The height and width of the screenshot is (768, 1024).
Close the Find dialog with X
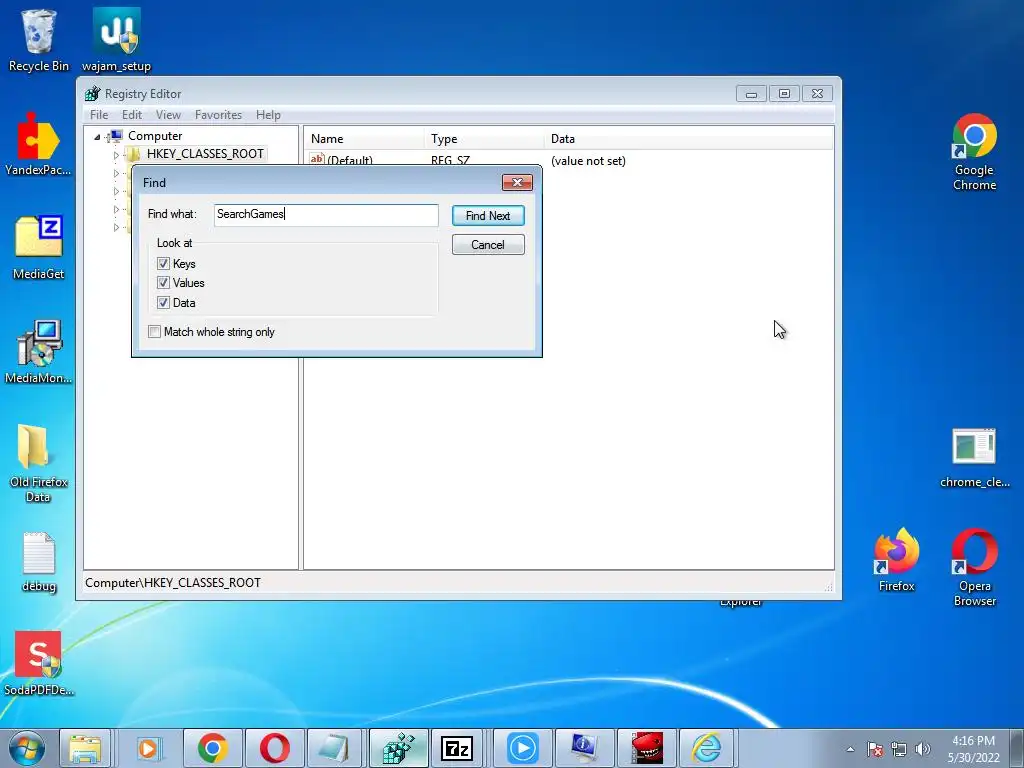517,182
